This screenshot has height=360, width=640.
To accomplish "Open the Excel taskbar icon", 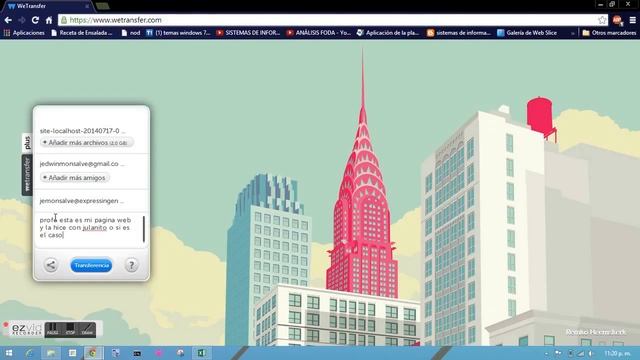I will pyautogui.click(x=201, y=353).
